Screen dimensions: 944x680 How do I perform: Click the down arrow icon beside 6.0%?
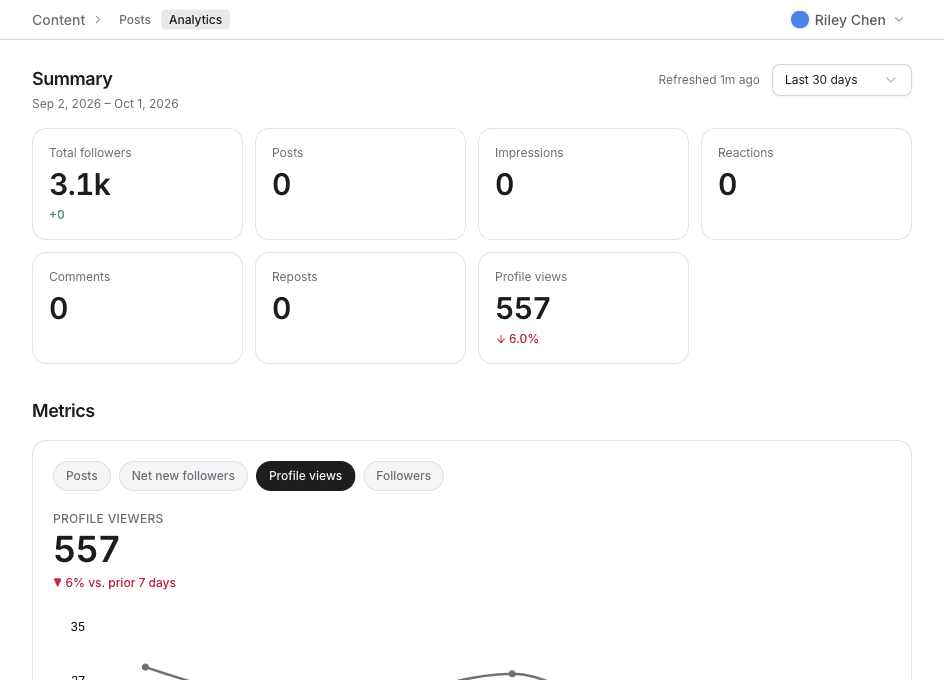(500, 339)
